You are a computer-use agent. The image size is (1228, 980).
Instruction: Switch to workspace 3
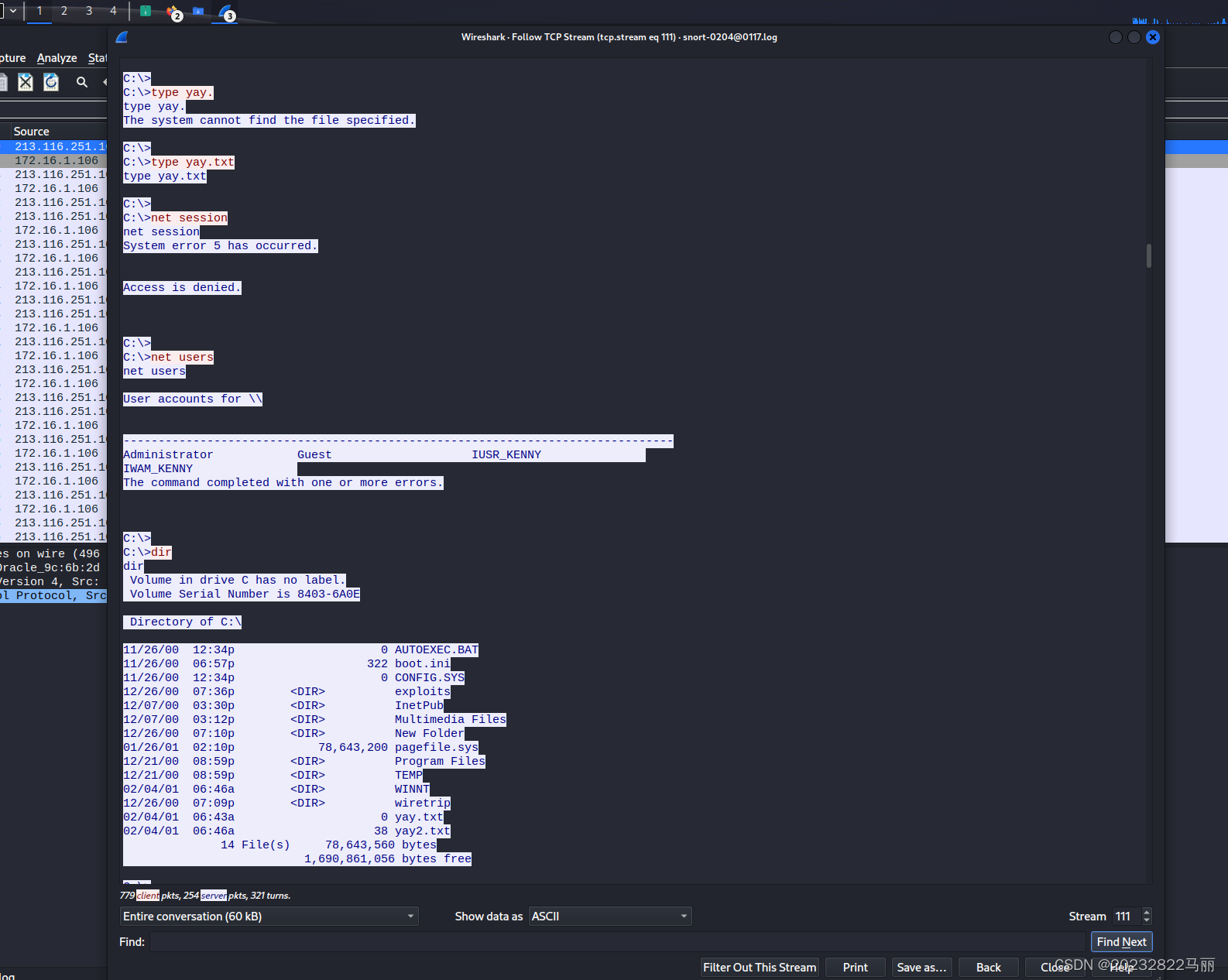pyautogui.click(x=89, y=11)
